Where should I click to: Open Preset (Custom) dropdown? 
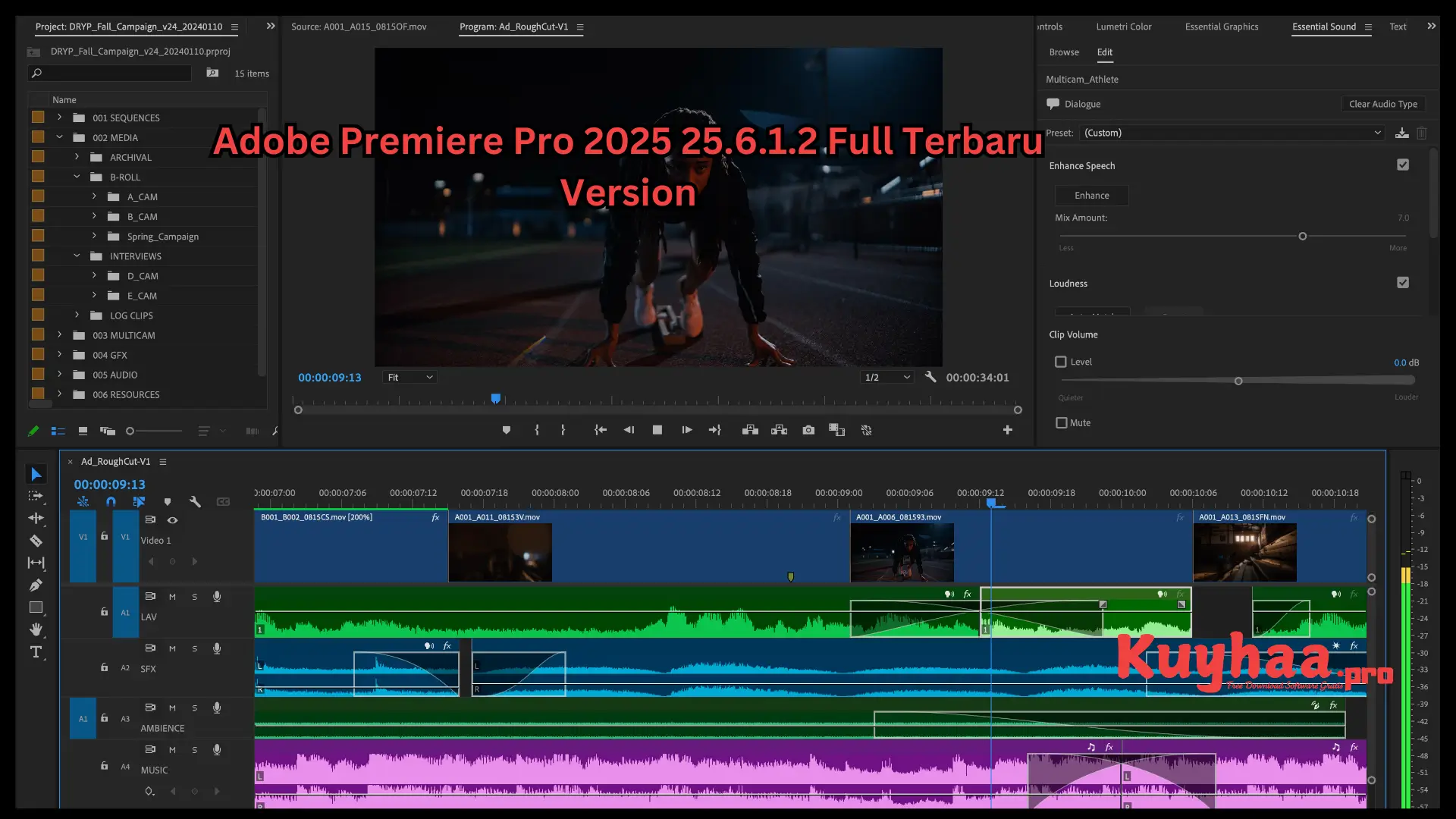click(x=1232, y=133)
